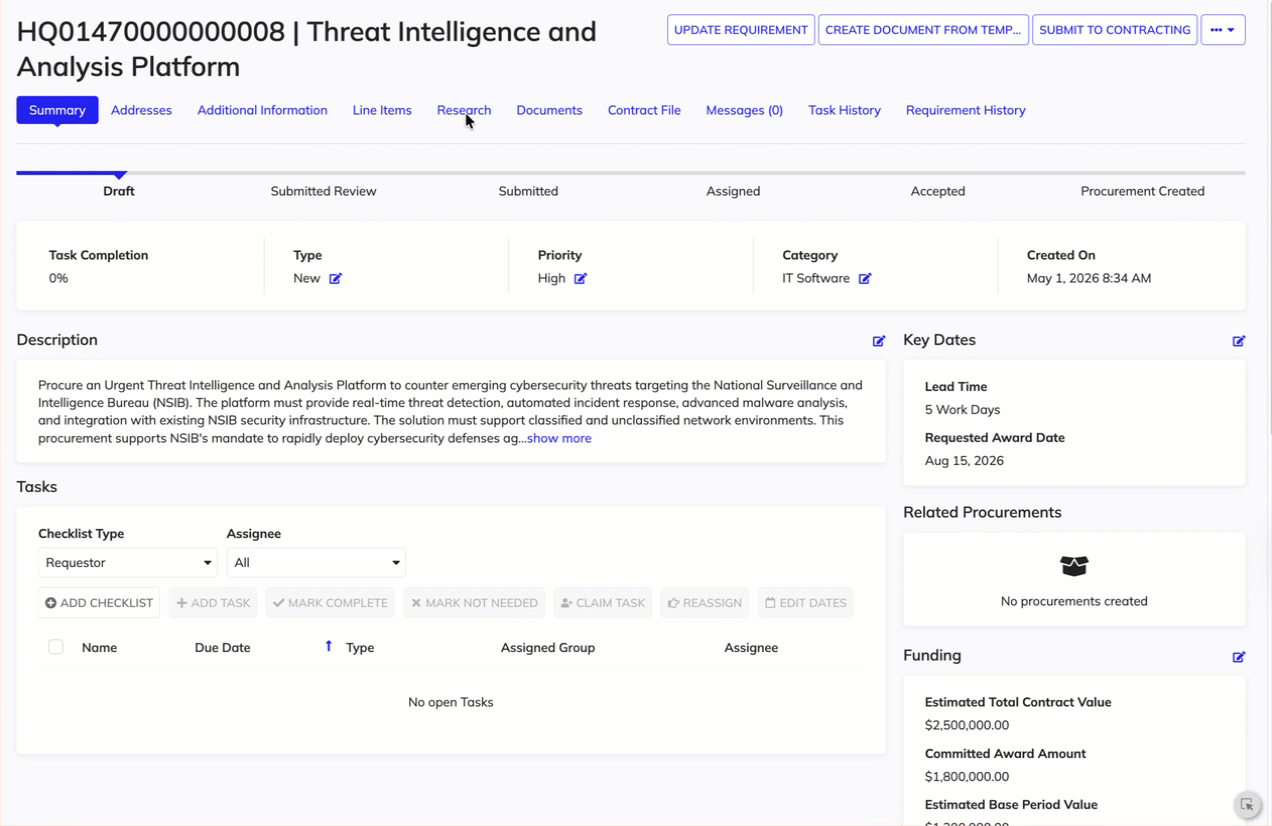Click the Update Requirement button
Image resolution: width=1272 pixels, height=826 pixels.
pos(741,30)
